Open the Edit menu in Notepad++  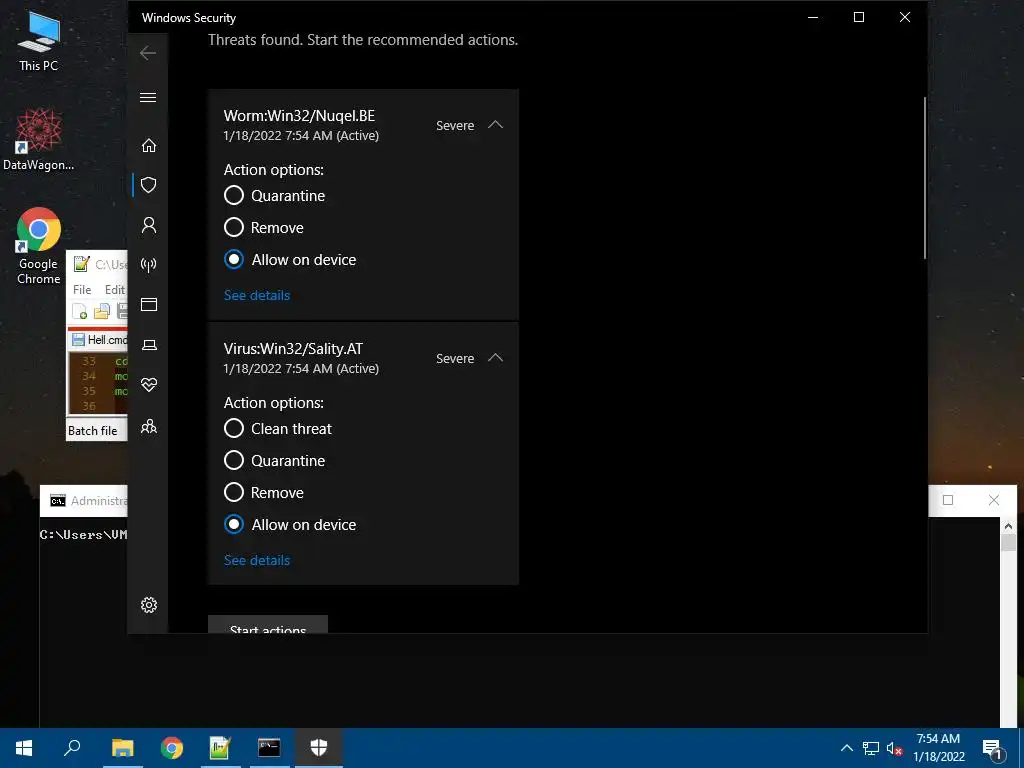click(x=115, y=289)
